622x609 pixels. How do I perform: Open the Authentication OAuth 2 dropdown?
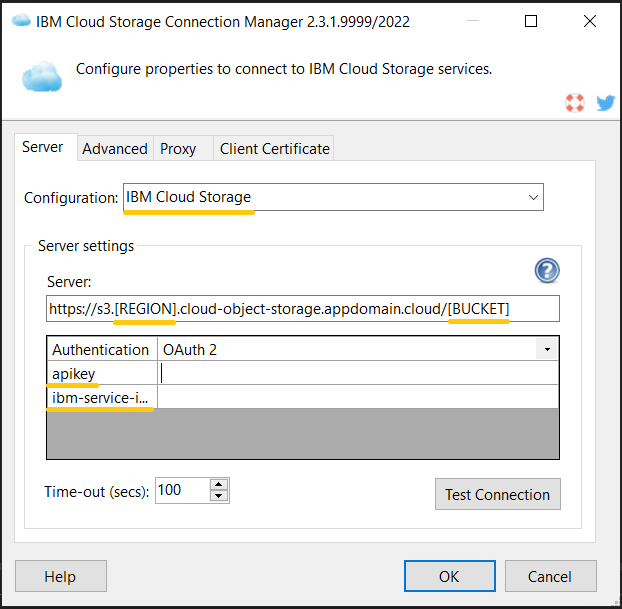coord(546,349)
